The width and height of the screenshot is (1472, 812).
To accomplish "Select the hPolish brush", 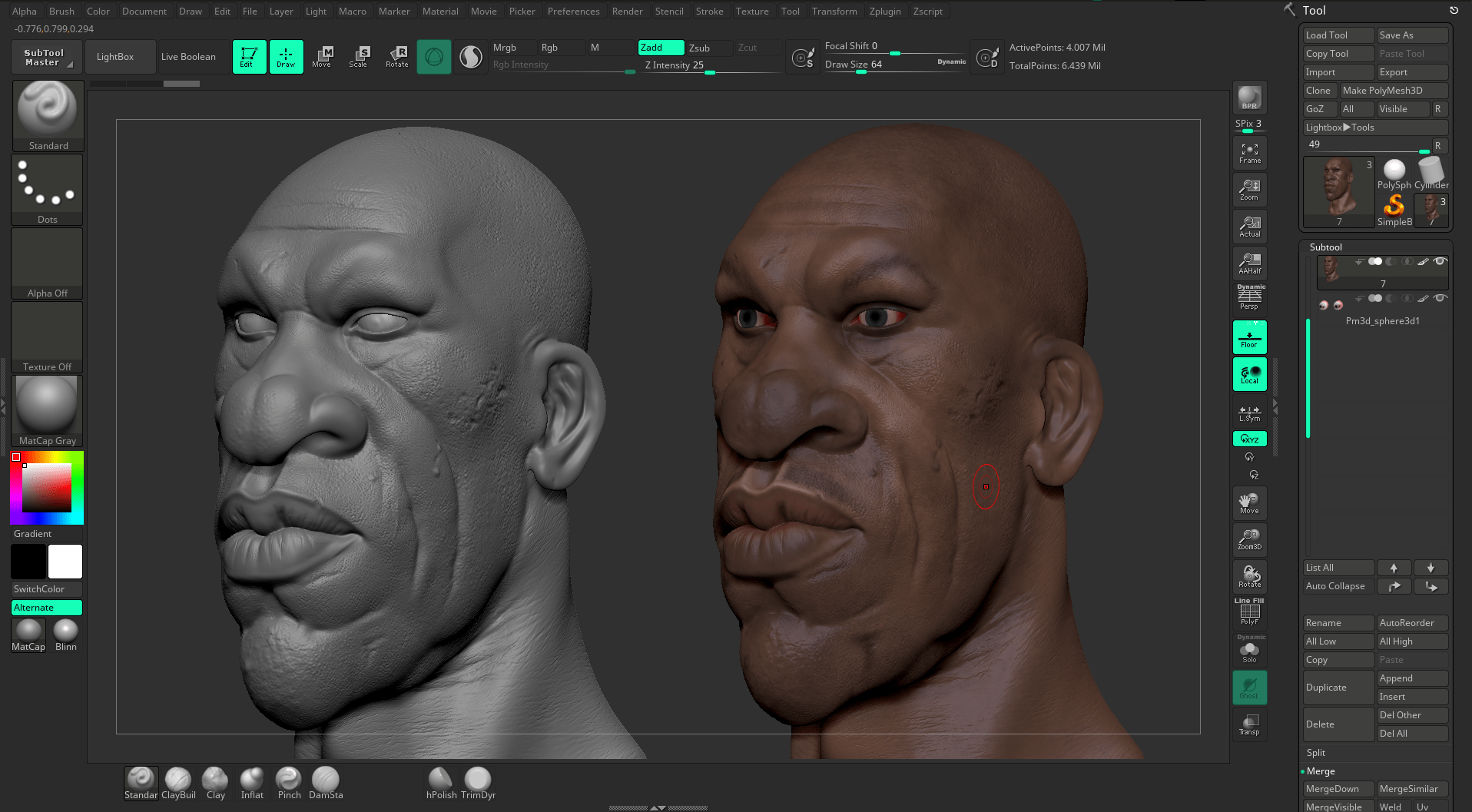I will [x=441, y=784].
